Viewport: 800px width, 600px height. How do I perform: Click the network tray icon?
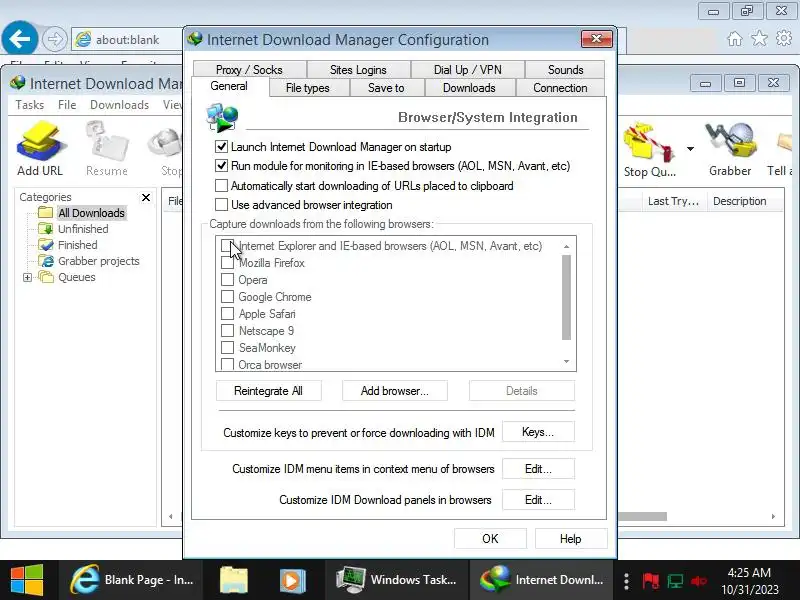pyautogui.click(x=675, y=581)
